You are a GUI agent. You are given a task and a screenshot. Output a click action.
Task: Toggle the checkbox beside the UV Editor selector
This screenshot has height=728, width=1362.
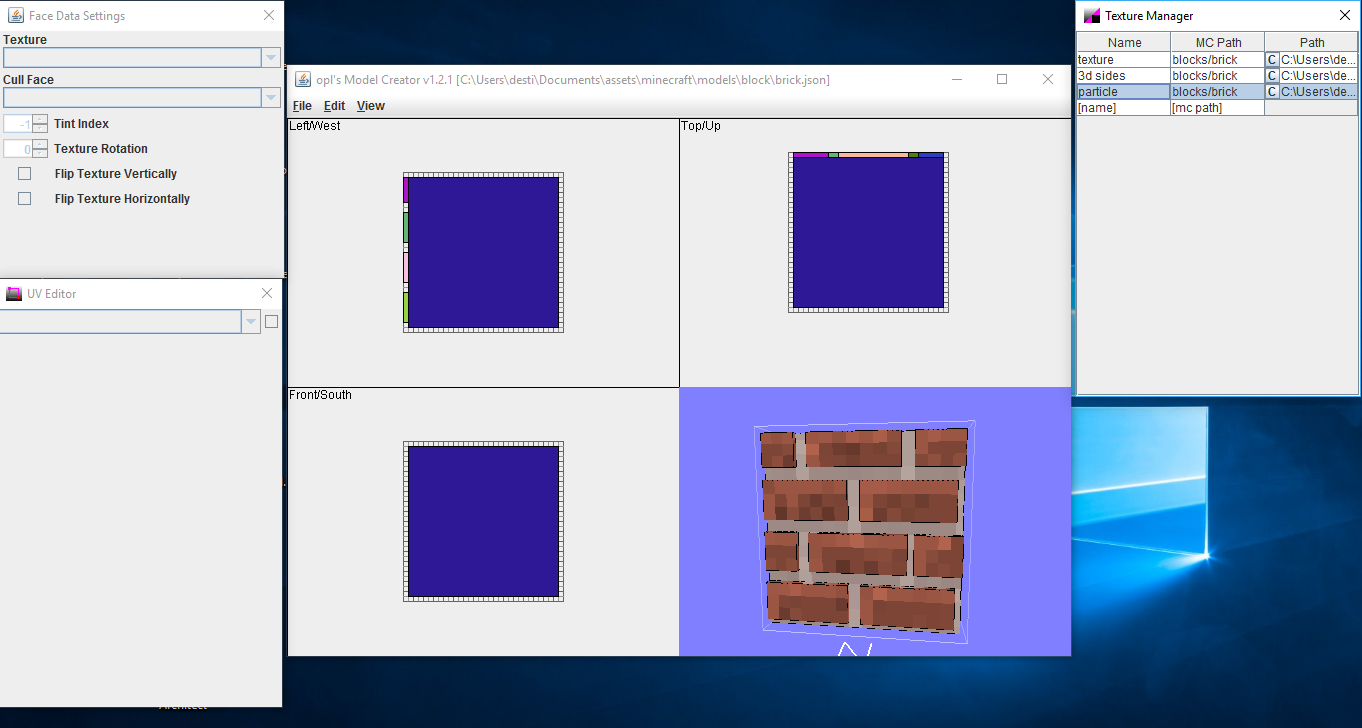point(270,321)
